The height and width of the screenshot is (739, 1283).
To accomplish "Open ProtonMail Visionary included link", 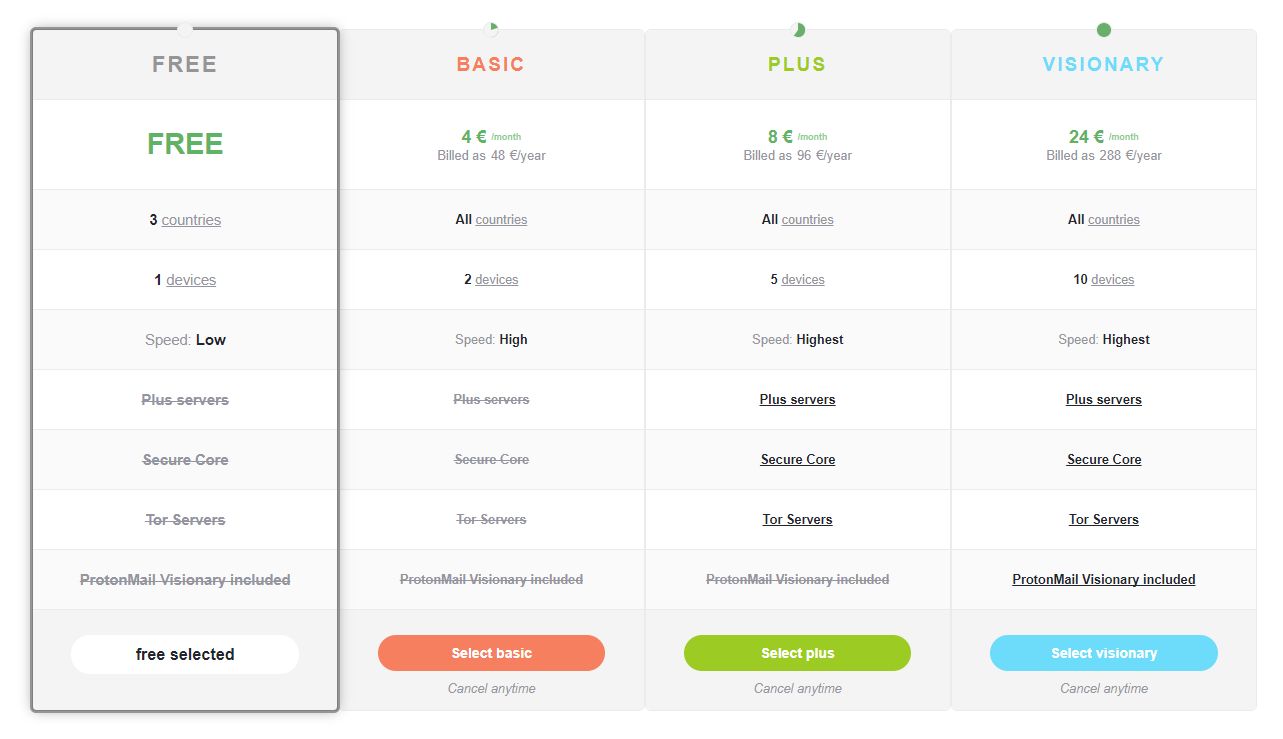I will tap(1104, 579).
